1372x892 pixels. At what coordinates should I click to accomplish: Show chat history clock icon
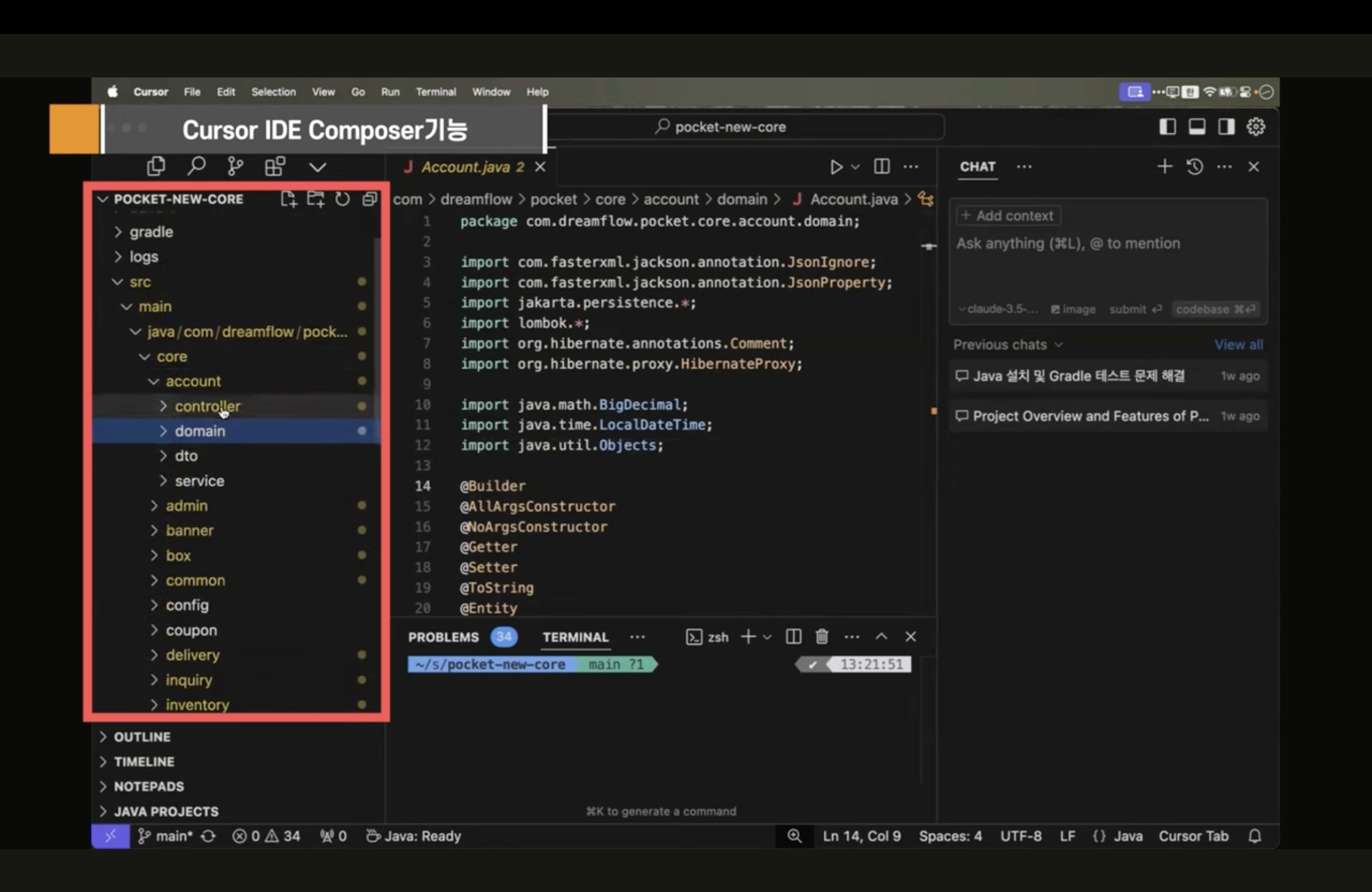(1195, 167)
